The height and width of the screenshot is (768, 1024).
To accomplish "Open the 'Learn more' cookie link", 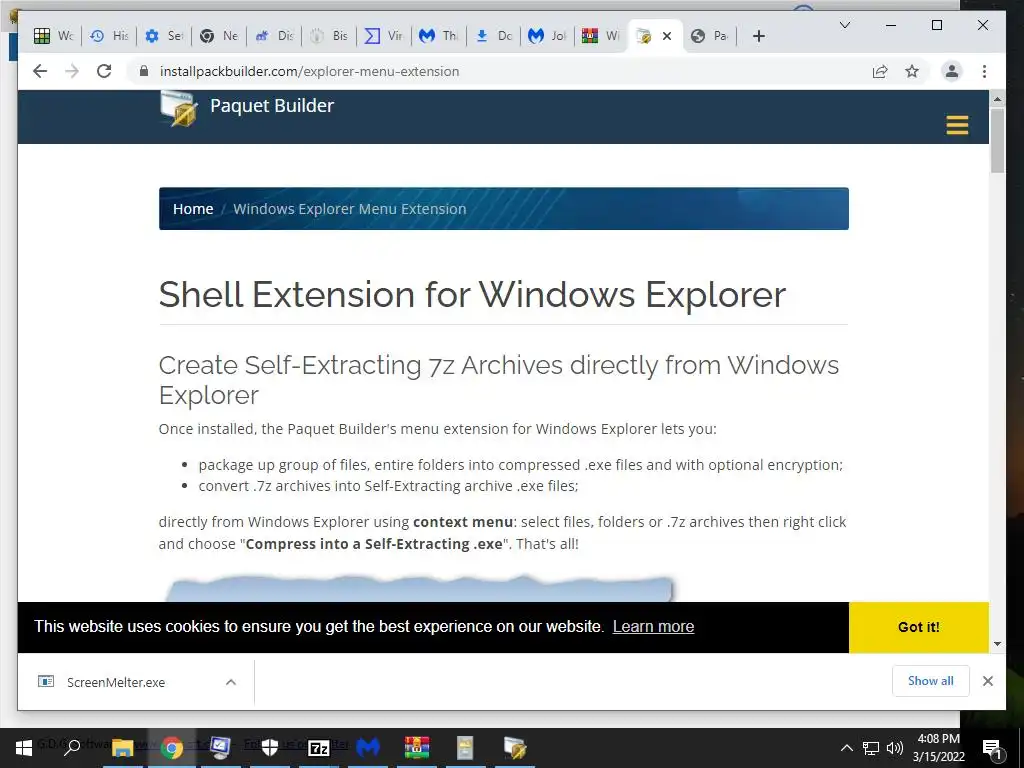I will click(x=653, y=626).
